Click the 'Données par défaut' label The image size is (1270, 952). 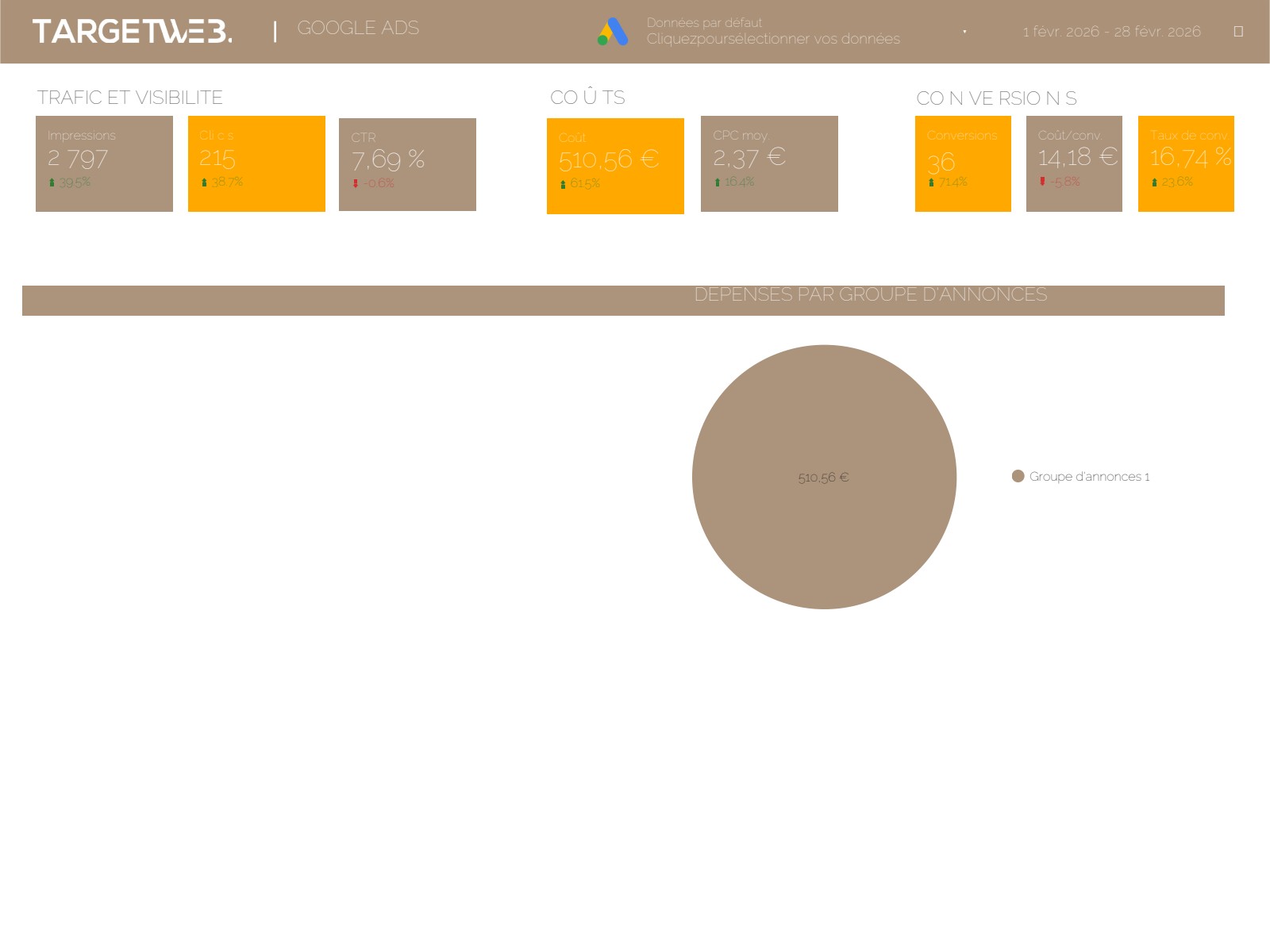(x=704, y=23)
